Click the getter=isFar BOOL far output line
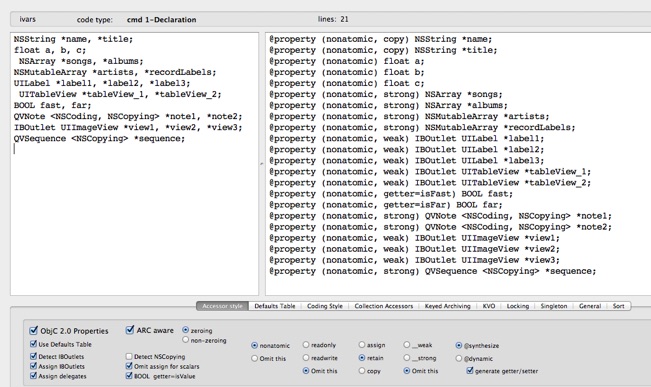The image size is (651, 387). pyautogui.click(x=386, y=205)
